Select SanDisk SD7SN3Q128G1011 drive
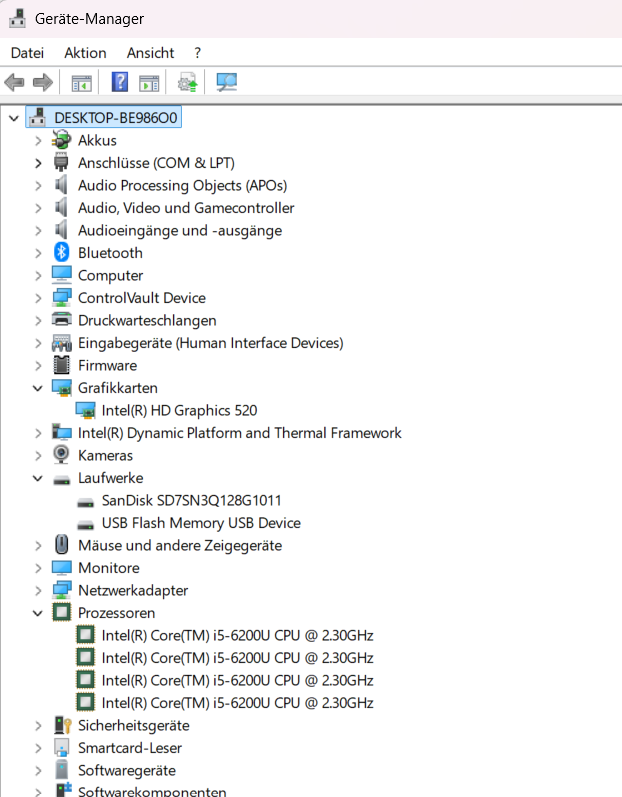The image size is (622, 797). [192, 500]
